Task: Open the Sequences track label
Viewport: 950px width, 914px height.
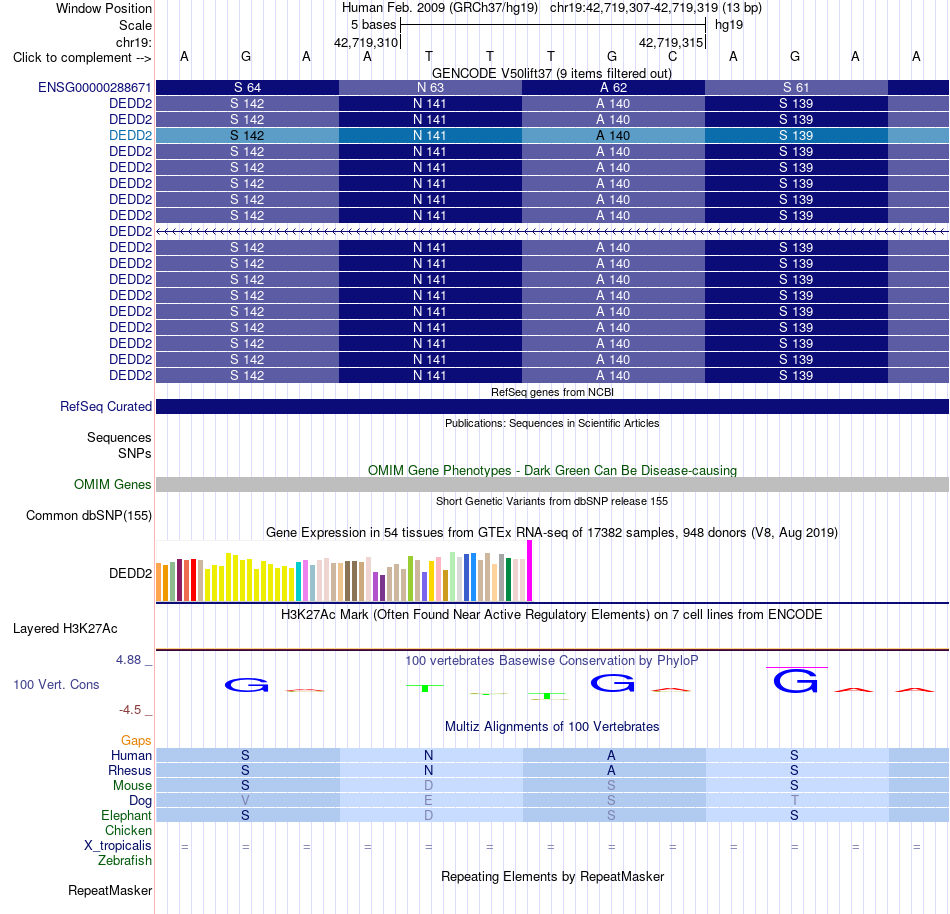Action: click(x=119, y=437)
